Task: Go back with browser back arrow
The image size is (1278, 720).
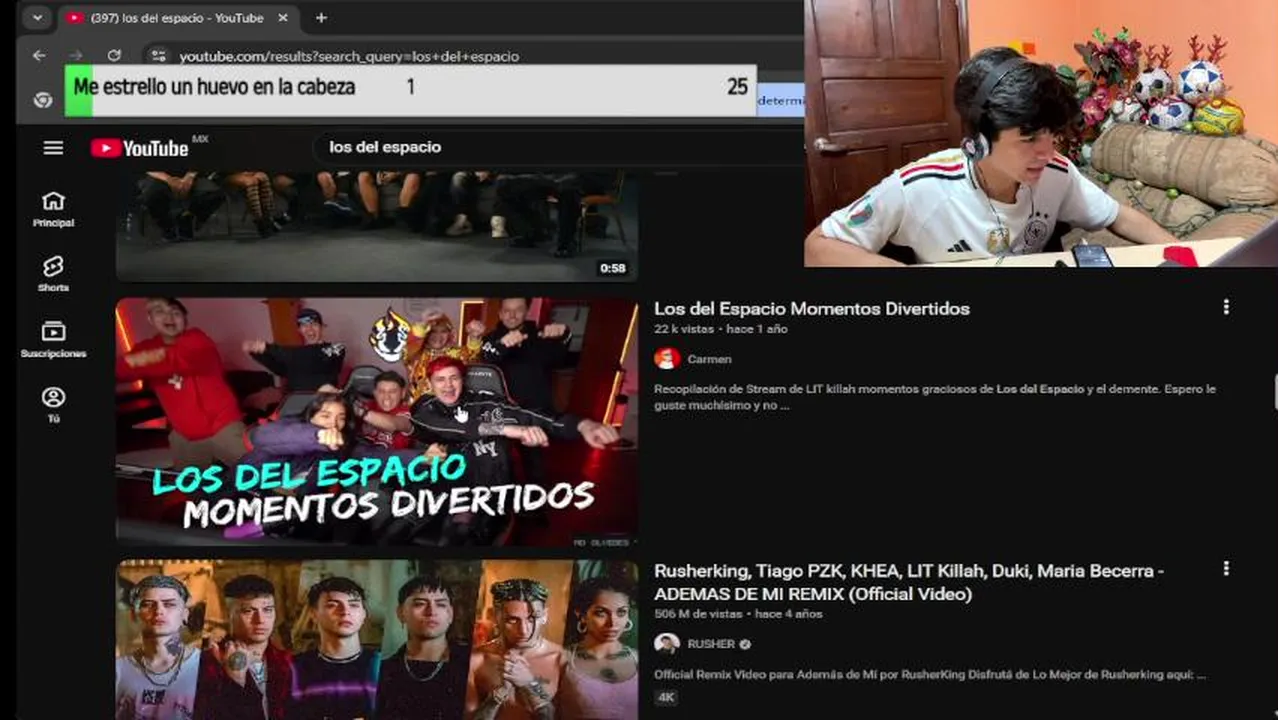Action: (39, 56)
